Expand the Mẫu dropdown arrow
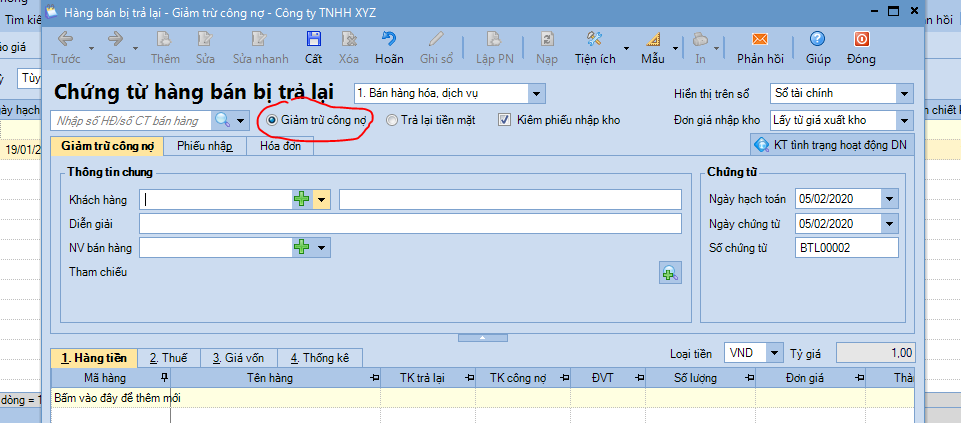This screenshot has height=423, width=961. click(676, 48)
